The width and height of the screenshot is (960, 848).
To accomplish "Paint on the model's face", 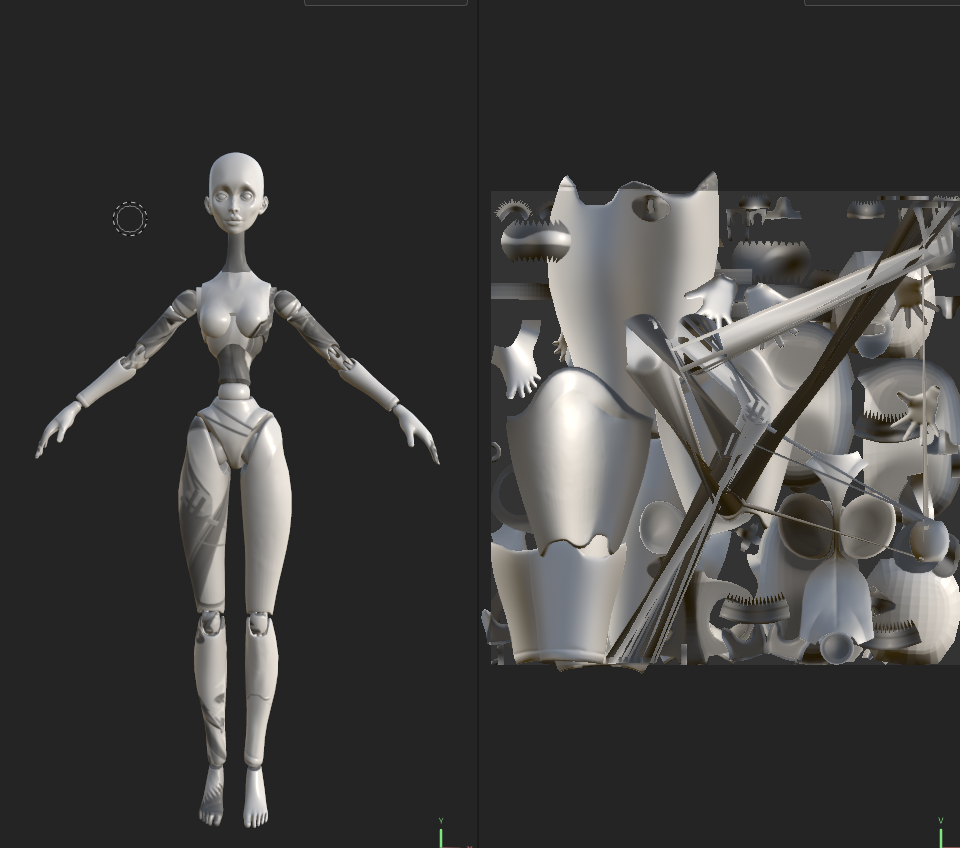I will click(x=236, y=205).
